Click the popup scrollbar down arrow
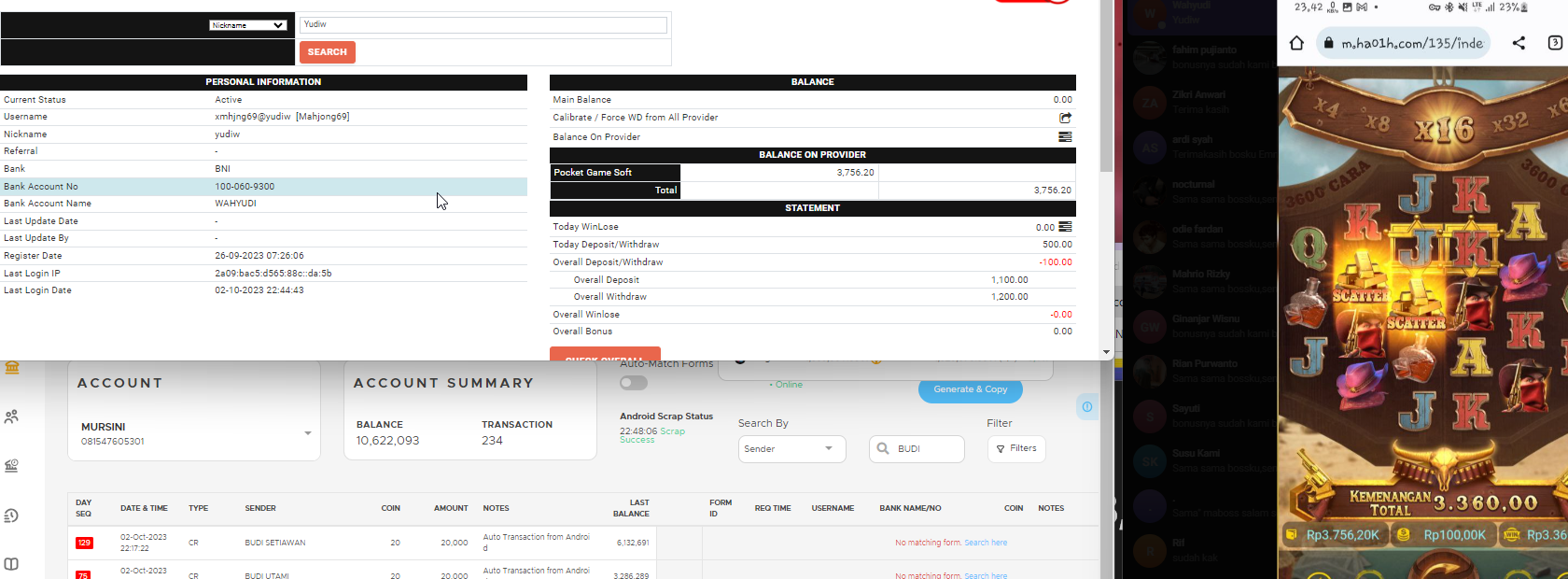This screenshot has height=579, width=1568. coord(1107,353)
